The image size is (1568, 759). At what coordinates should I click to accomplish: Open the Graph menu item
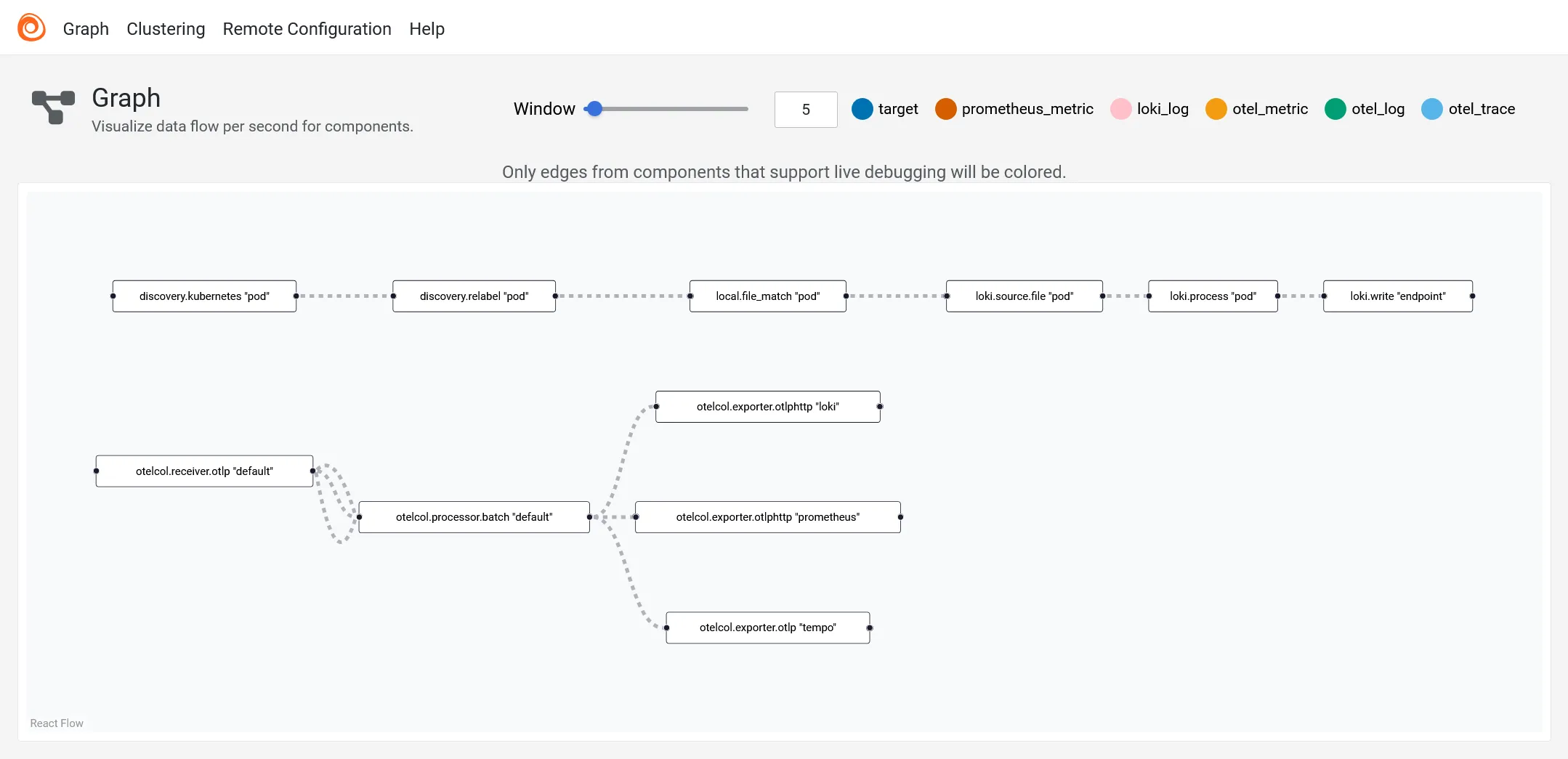86,29
